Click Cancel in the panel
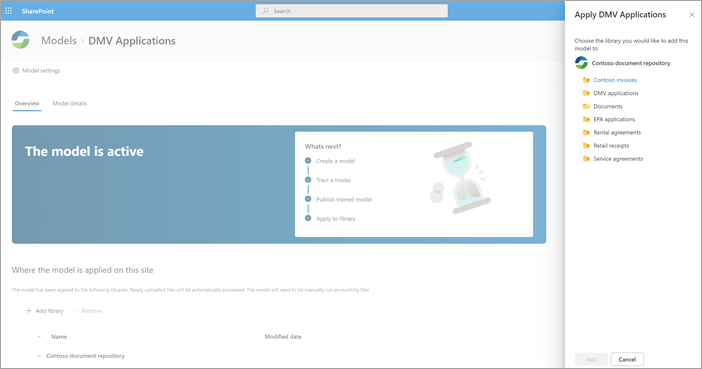The image size is (702, 369). (x=627, y=359)
